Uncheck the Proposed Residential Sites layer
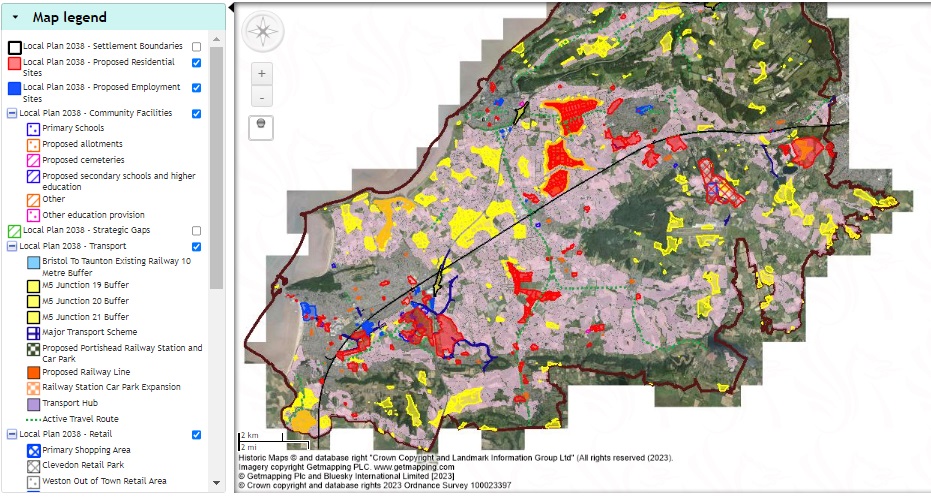This screenshot has width=931, height=501. (x=196, y=63)
